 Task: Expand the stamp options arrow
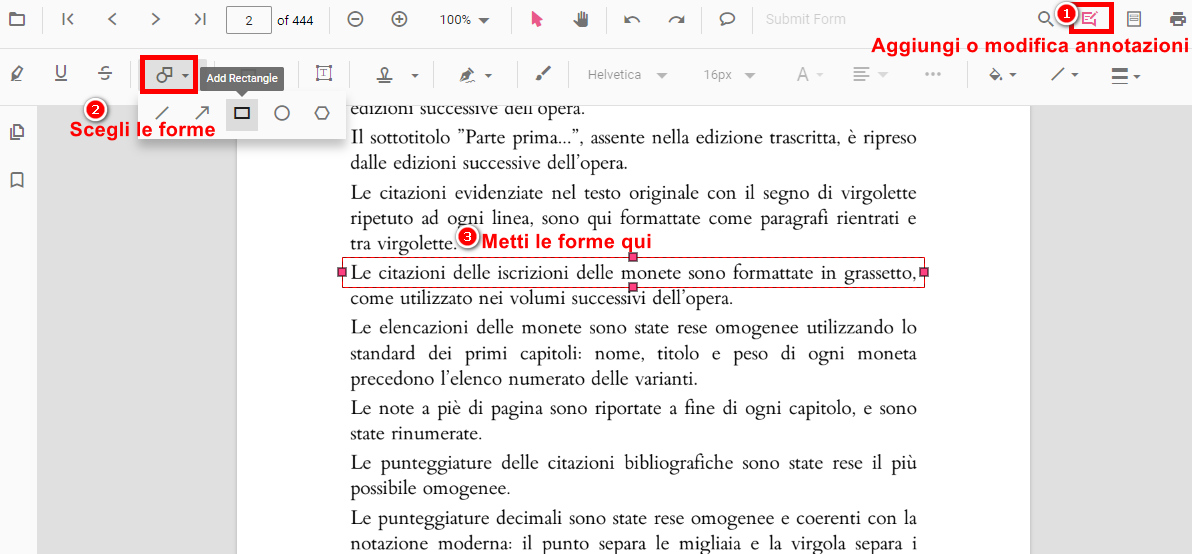click(415, 75)
